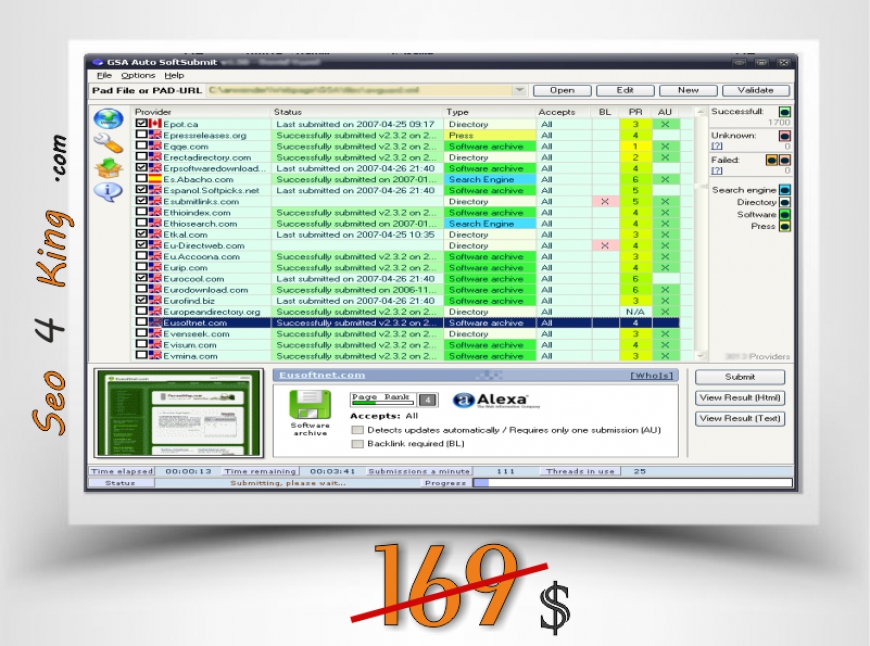
Task: Click View Result (Html) button
Action: pos(740,398)
